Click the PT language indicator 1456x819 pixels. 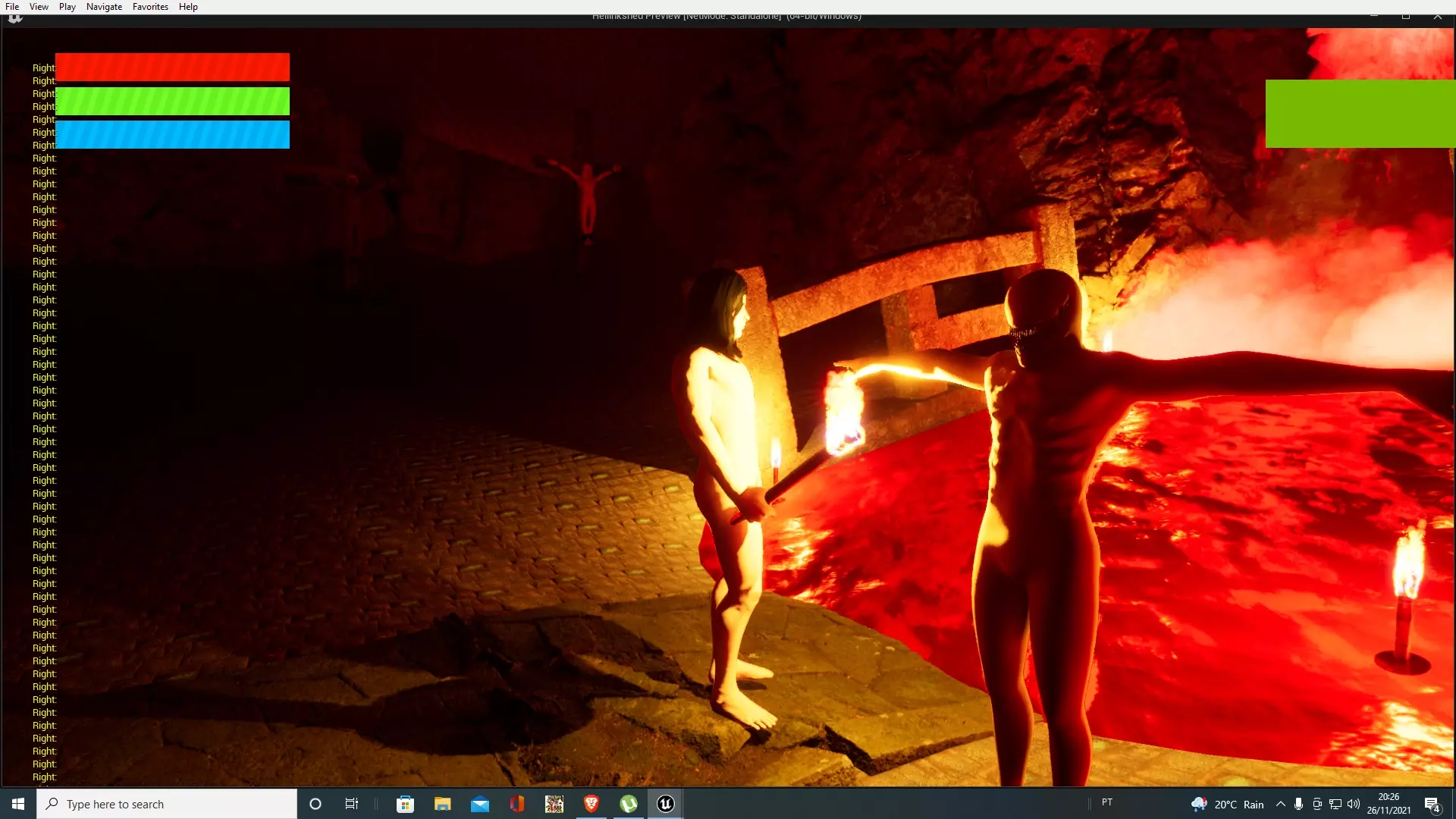tap(1107, 802)
